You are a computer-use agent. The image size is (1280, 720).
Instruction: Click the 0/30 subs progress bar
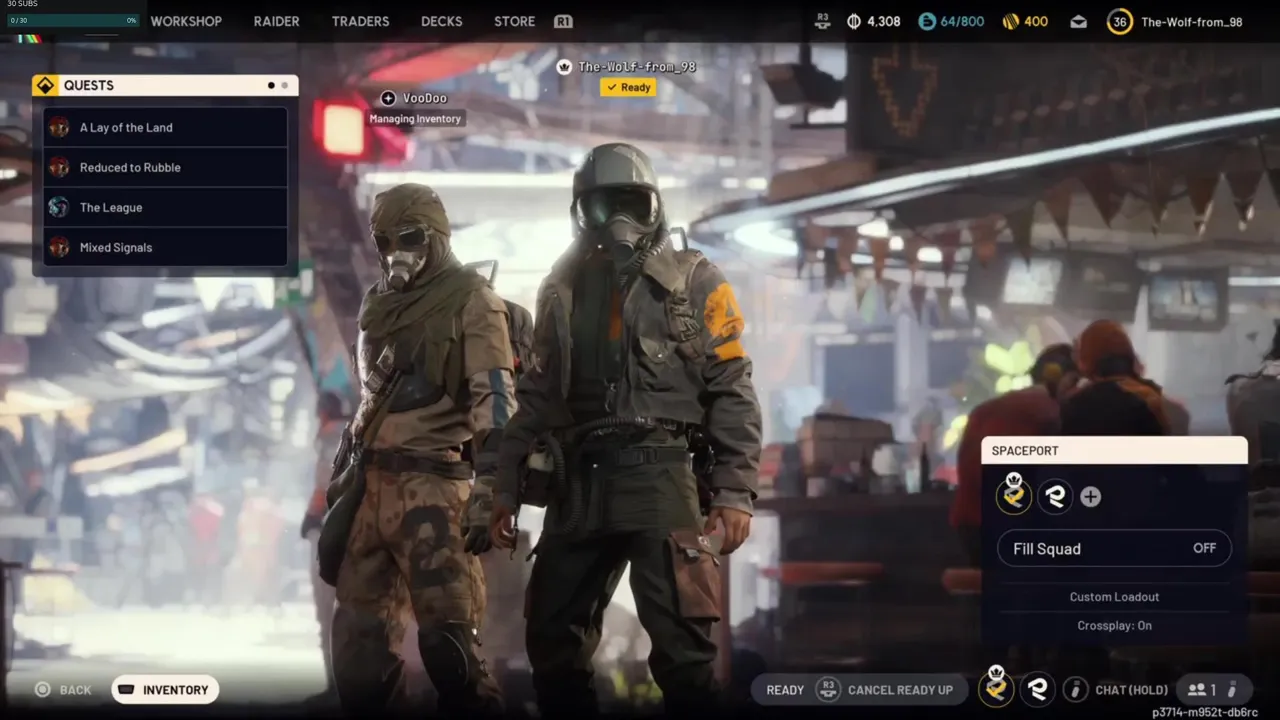point(73,20)
